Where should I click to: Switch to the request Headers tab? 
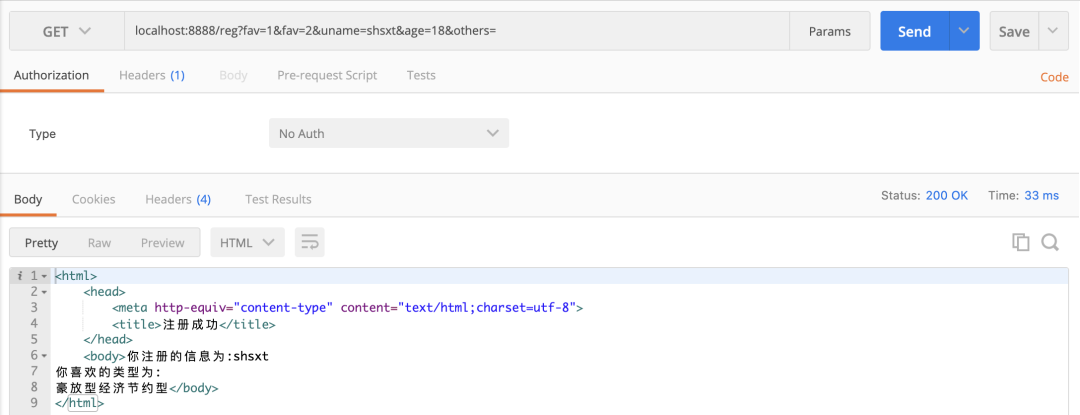coord(151,75)
